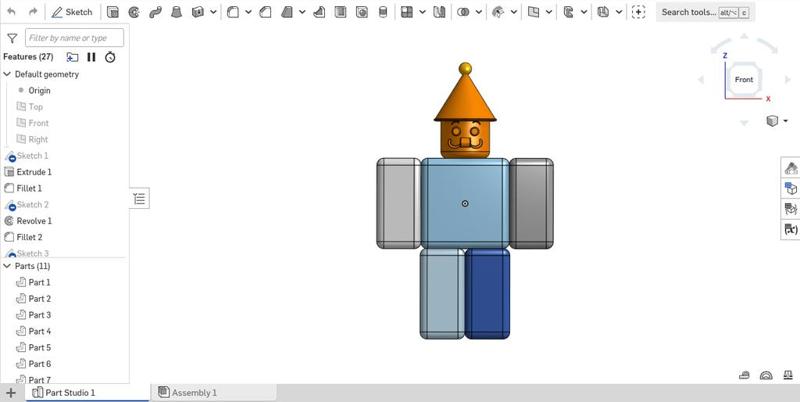Rotate view with view cube right arrow
Image resolution: width=800 pixels, height=402 pixels.
[788, 80]
